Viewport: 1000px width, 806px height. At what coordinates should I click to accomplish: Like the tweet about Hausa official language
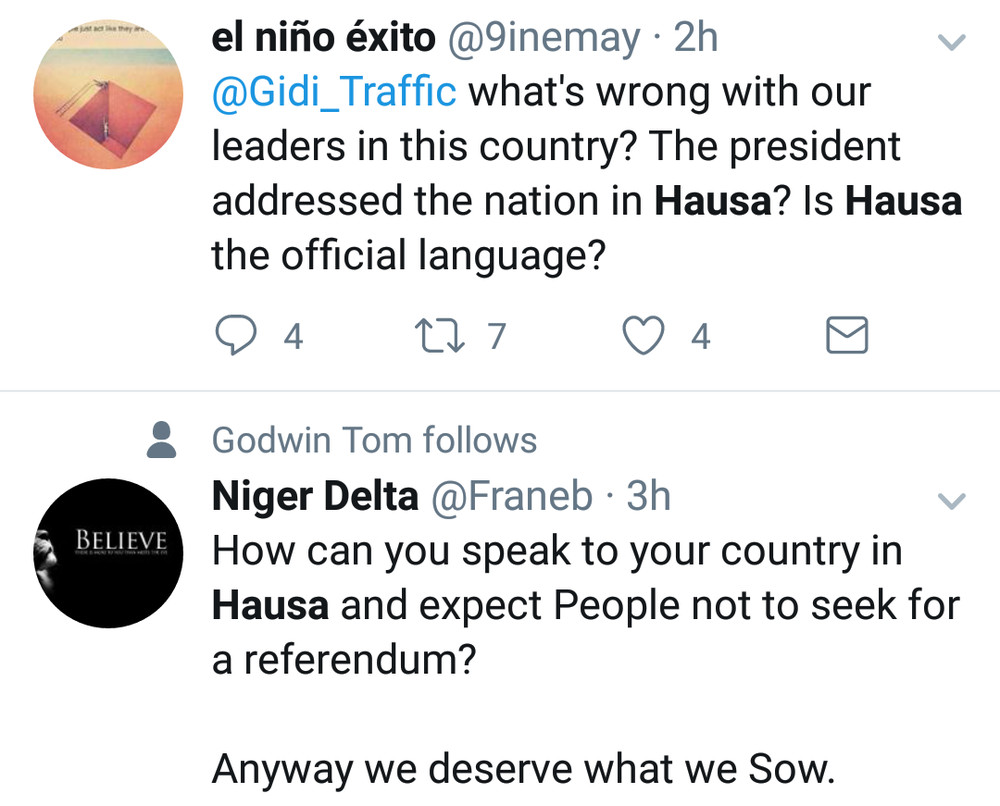click(643, 335)
